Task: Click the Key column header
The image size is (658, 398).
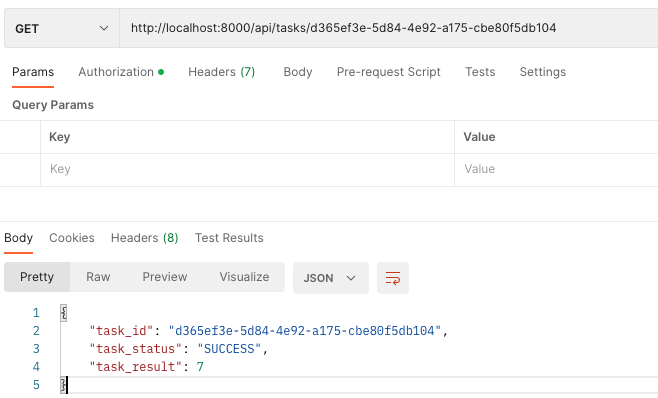Action: 60,137
